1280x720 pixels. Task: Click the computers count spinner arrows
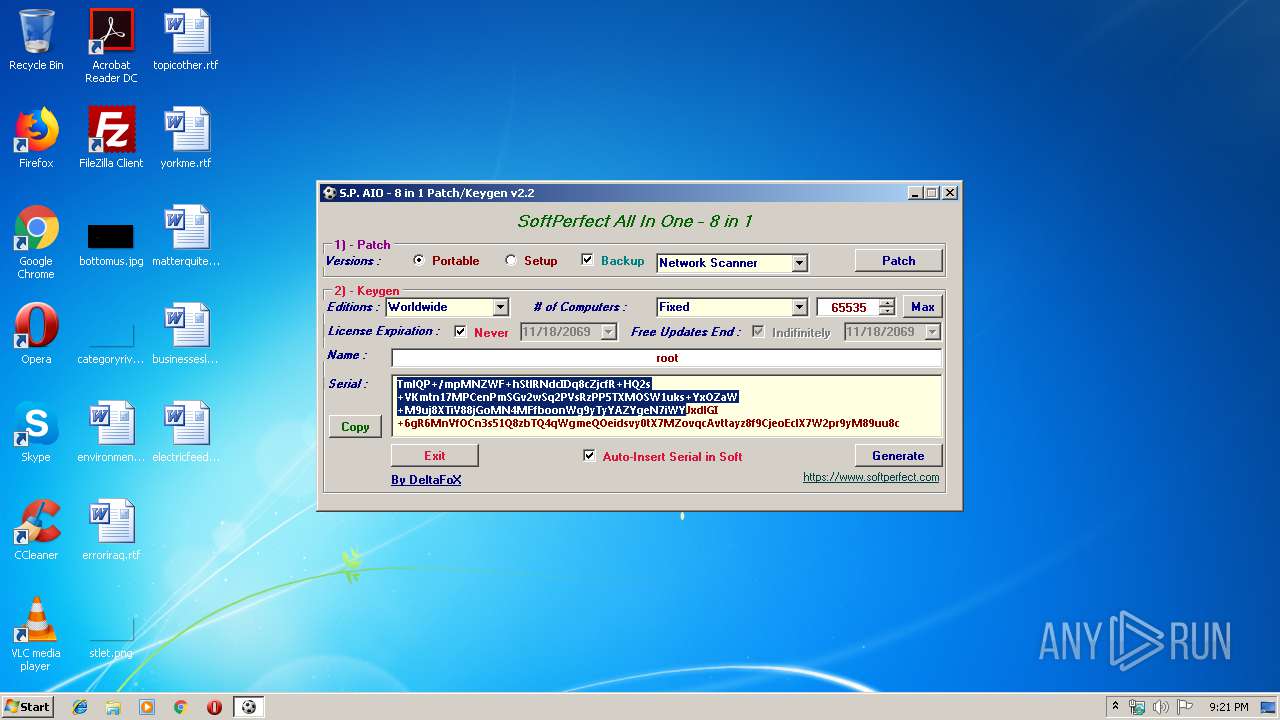pos(887,307)
